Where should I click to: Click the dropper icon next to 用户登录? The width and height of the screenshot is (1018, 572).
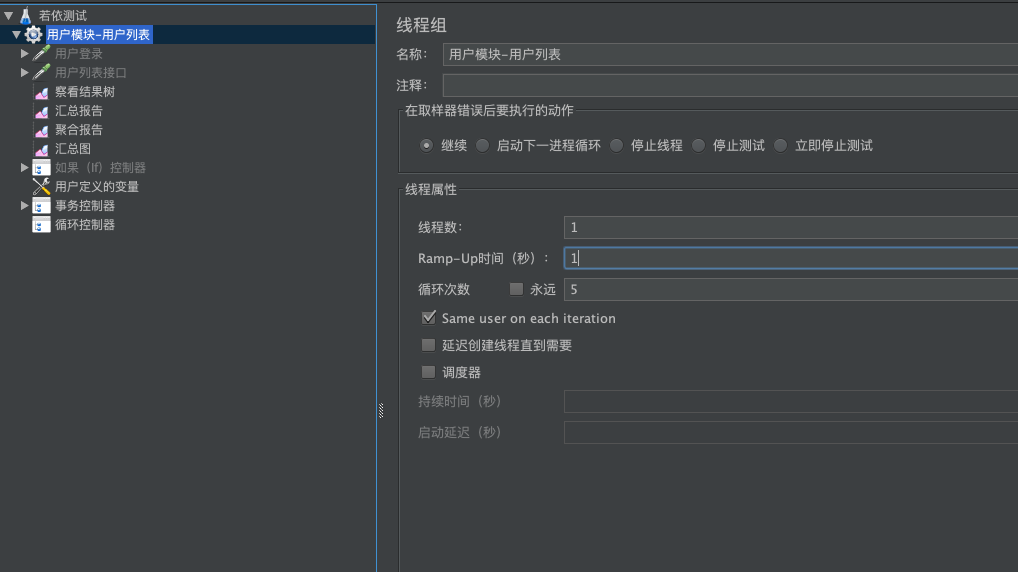pyautogui.click(x=41, y=53)
